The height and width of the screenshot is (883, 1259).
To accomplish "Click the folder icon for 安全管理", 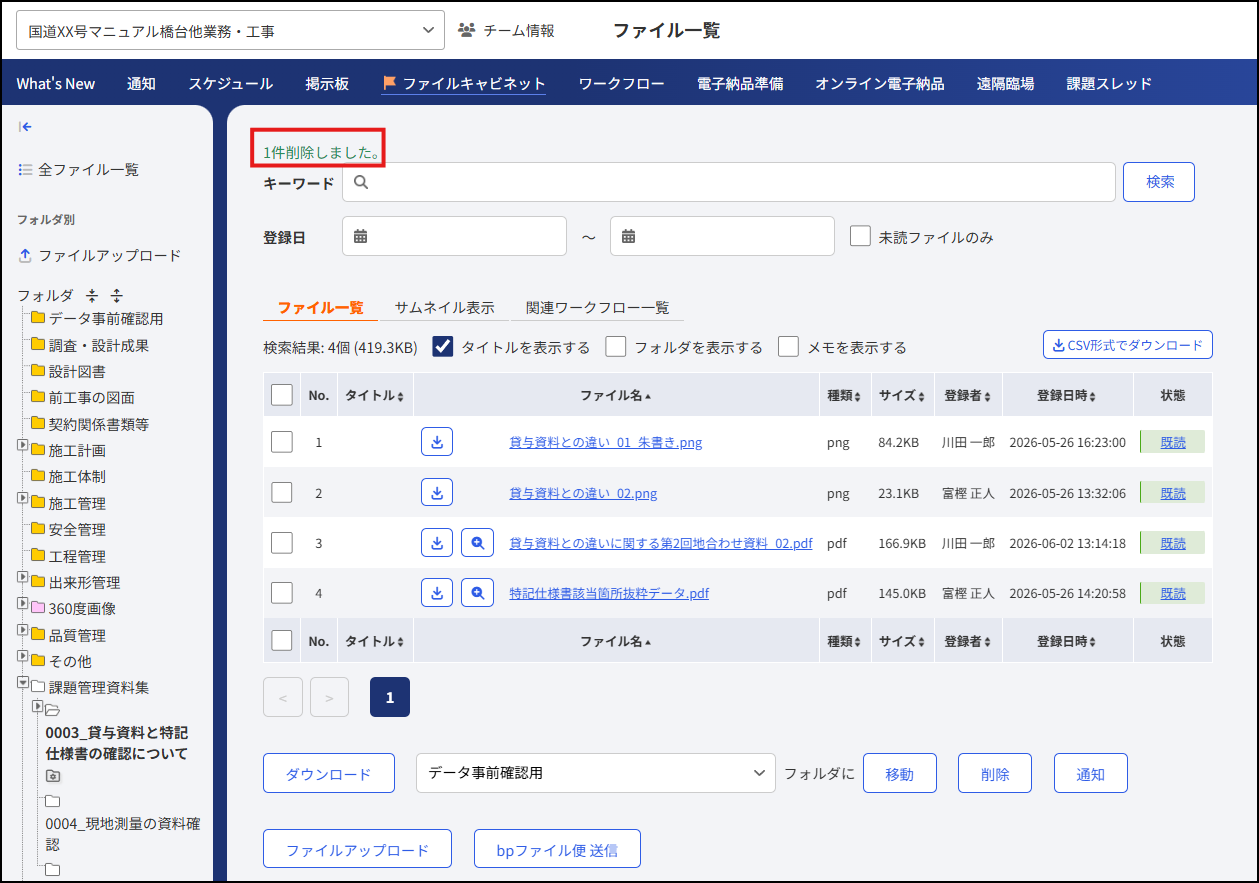I will (38, 529).
